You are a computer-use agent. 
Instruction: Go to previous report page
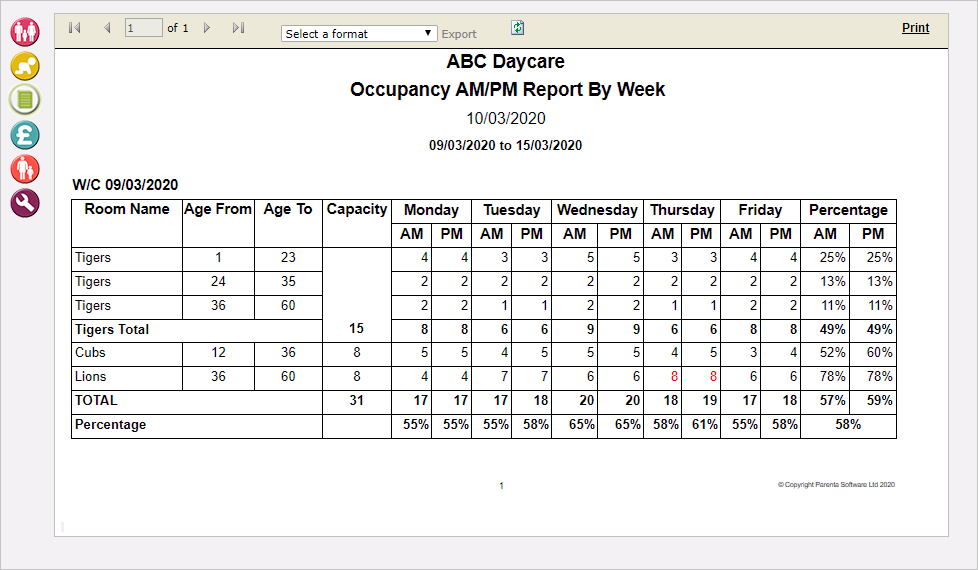click(x=107, y=27)
